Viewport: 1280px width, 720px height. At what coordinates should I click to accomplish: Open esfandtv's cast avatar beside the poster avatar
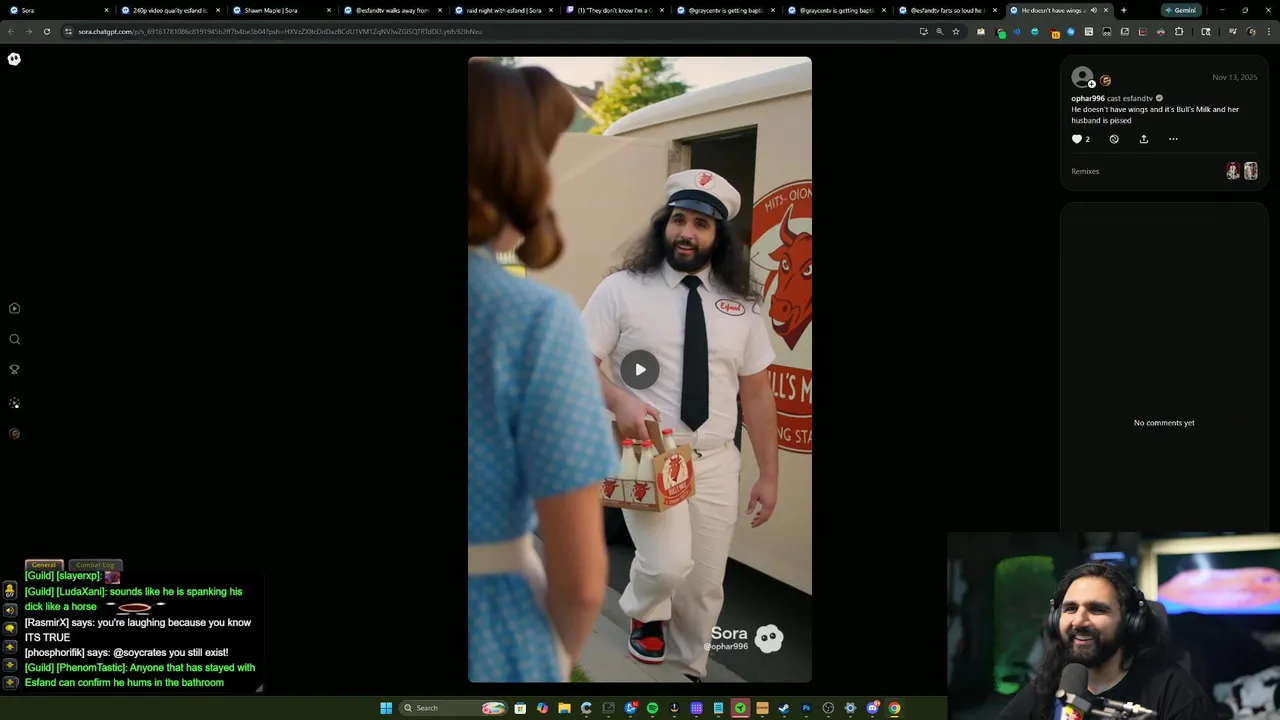click(x=1106, y=81)
